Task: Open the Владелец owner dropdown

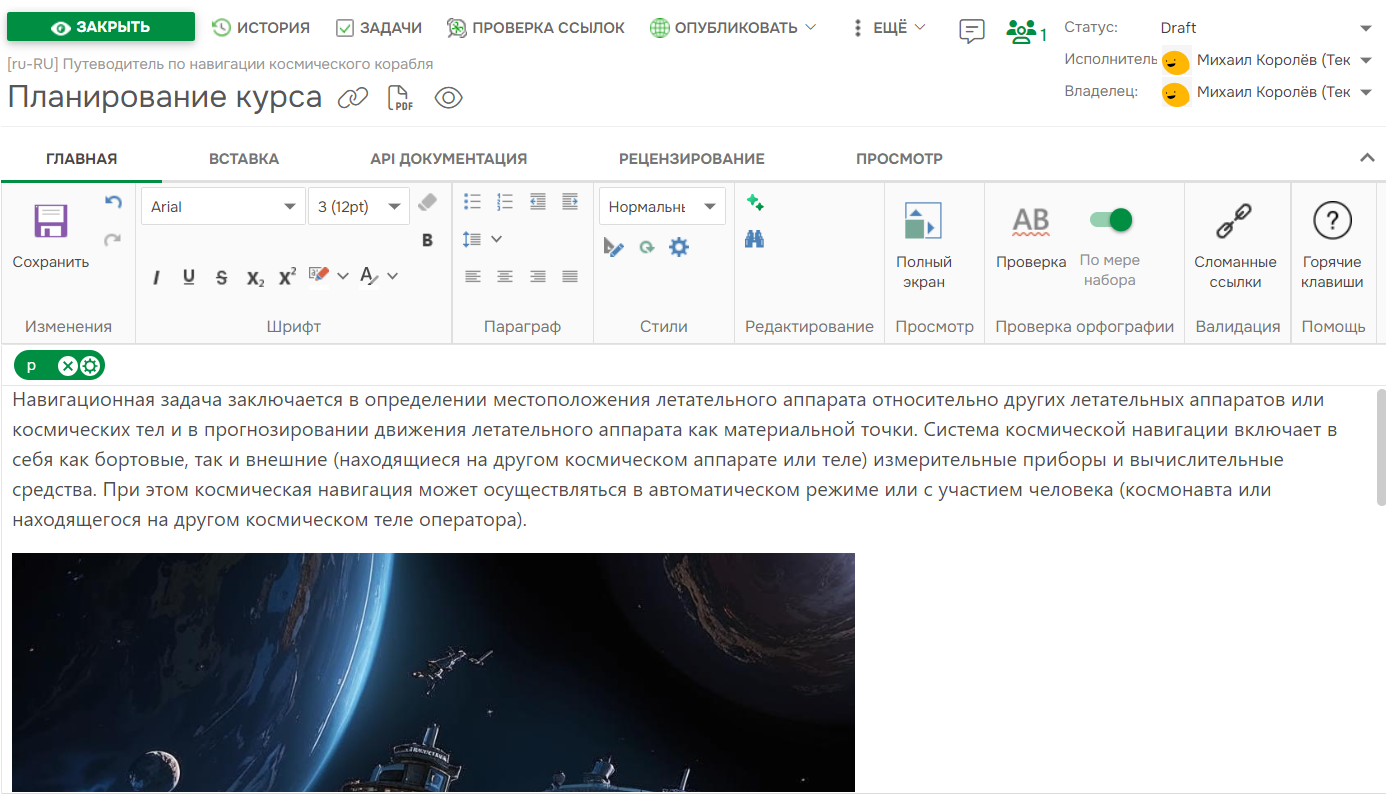Action: (x=1268, y=92)
